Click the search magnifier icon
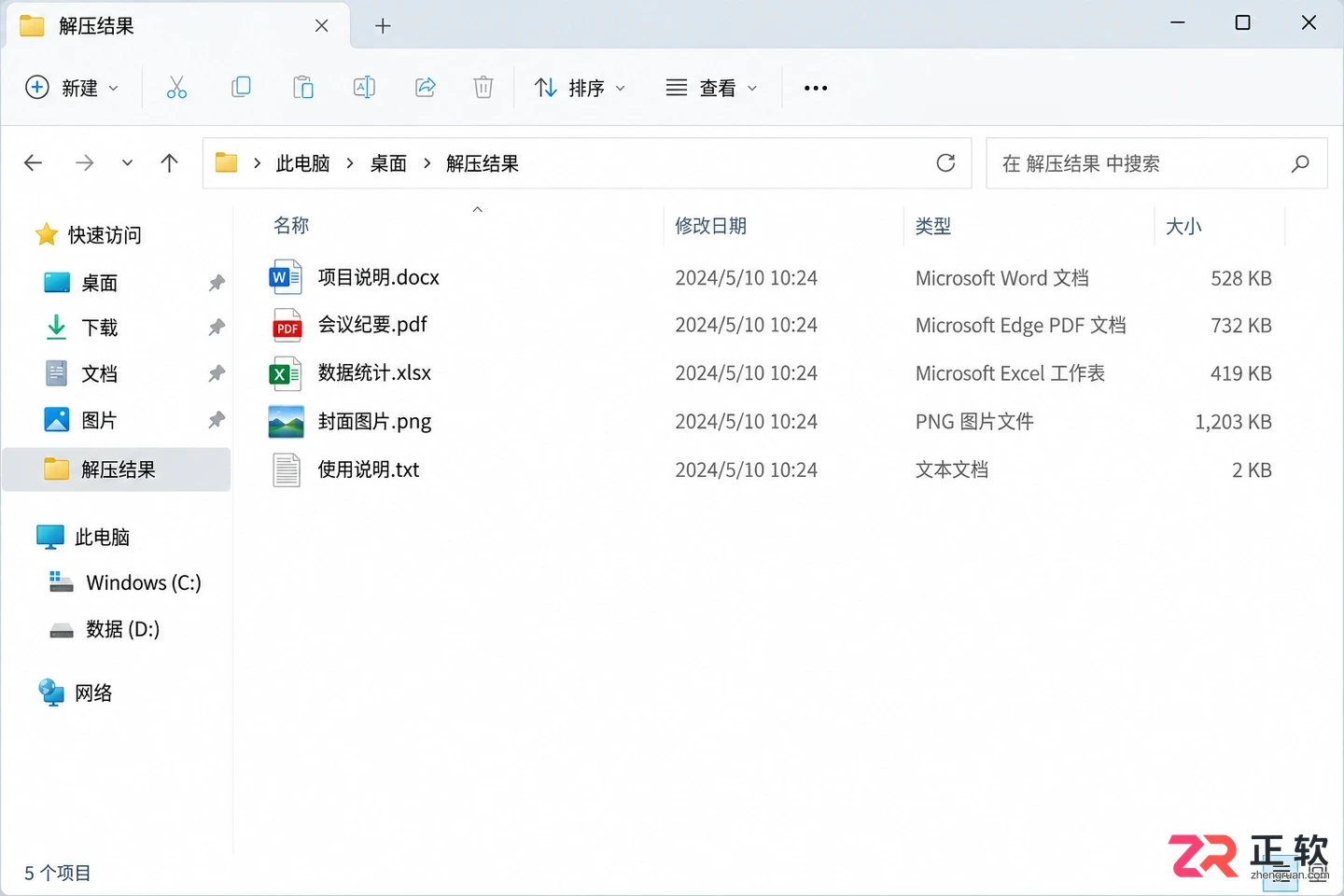 1300,163
